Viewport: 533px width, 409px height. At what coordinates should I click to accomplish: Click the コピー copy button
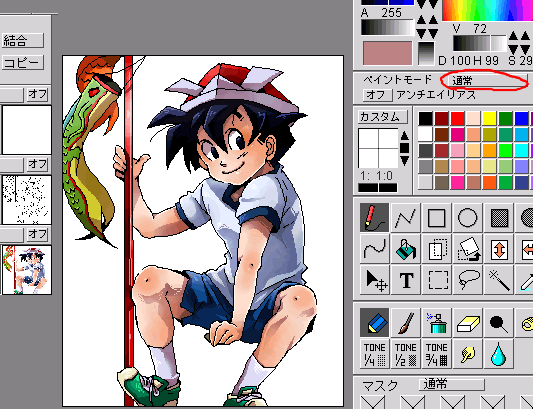[22, 62]
